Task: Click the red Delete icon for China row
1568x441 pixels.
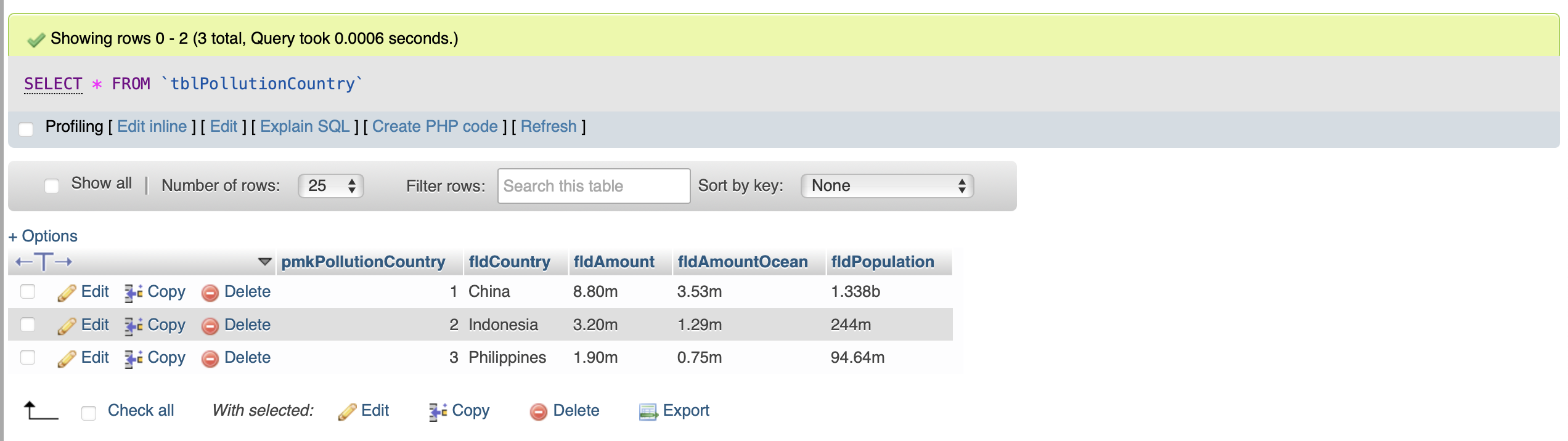Action: (210, 293)
